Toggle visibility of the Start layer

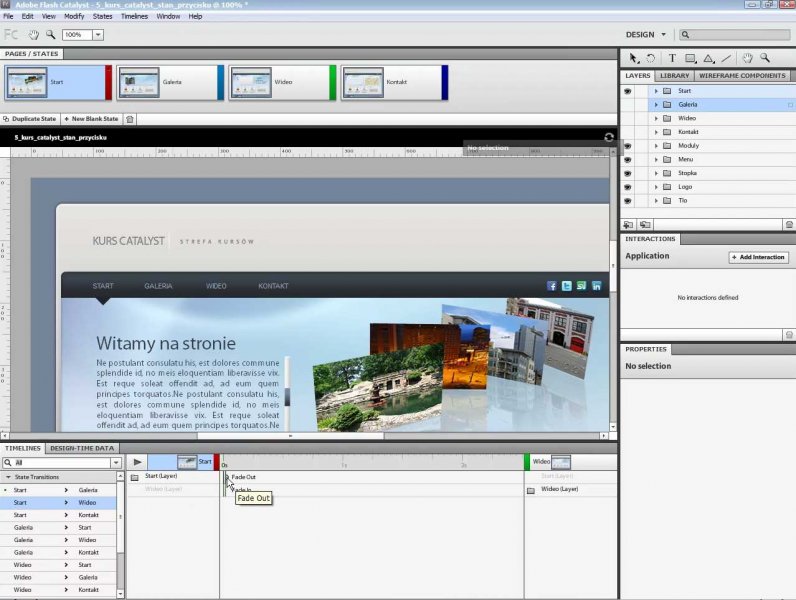tap(628, 91)
